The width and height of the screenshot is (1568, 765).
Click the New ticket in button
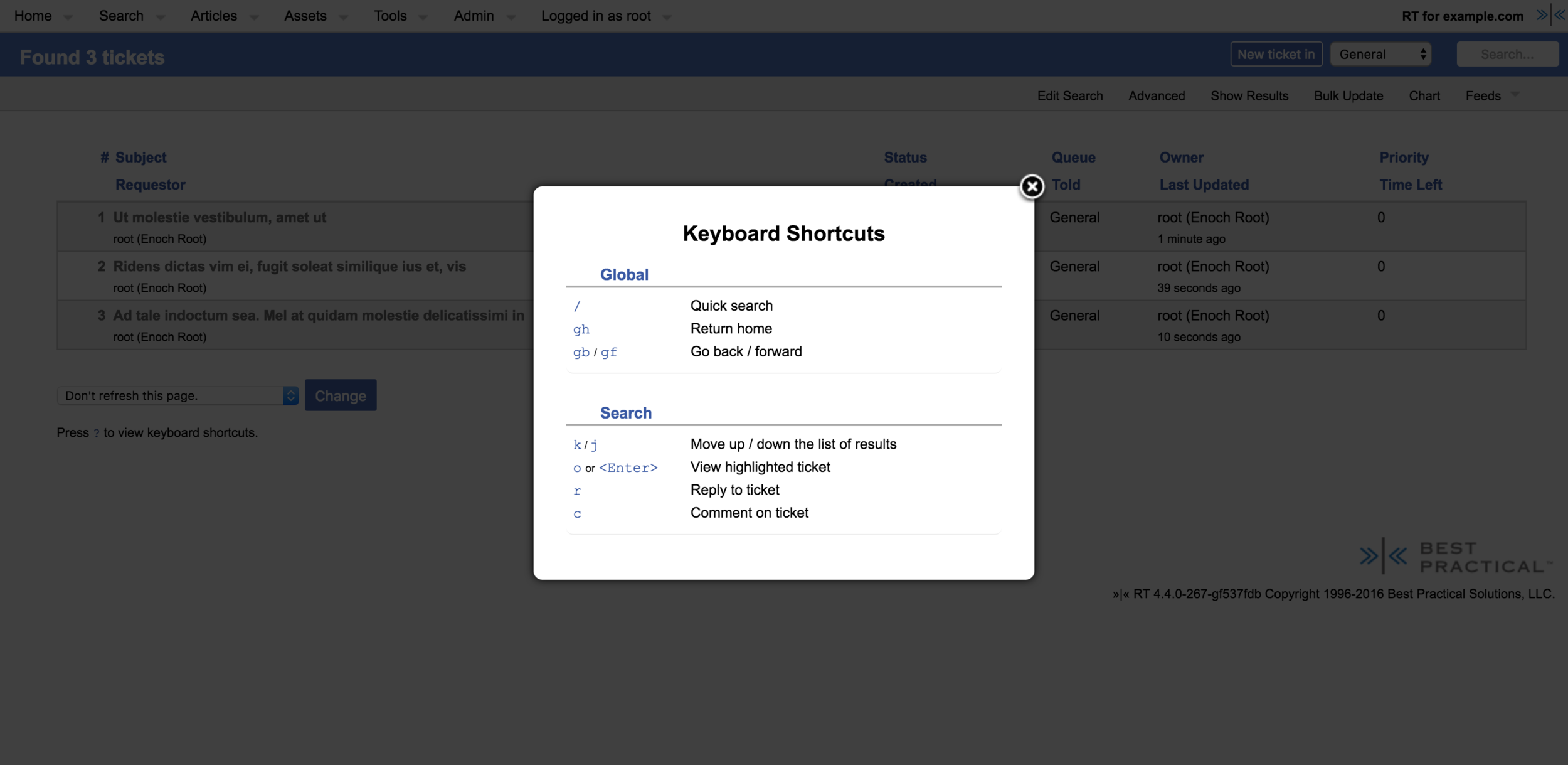coord(1276,54)
